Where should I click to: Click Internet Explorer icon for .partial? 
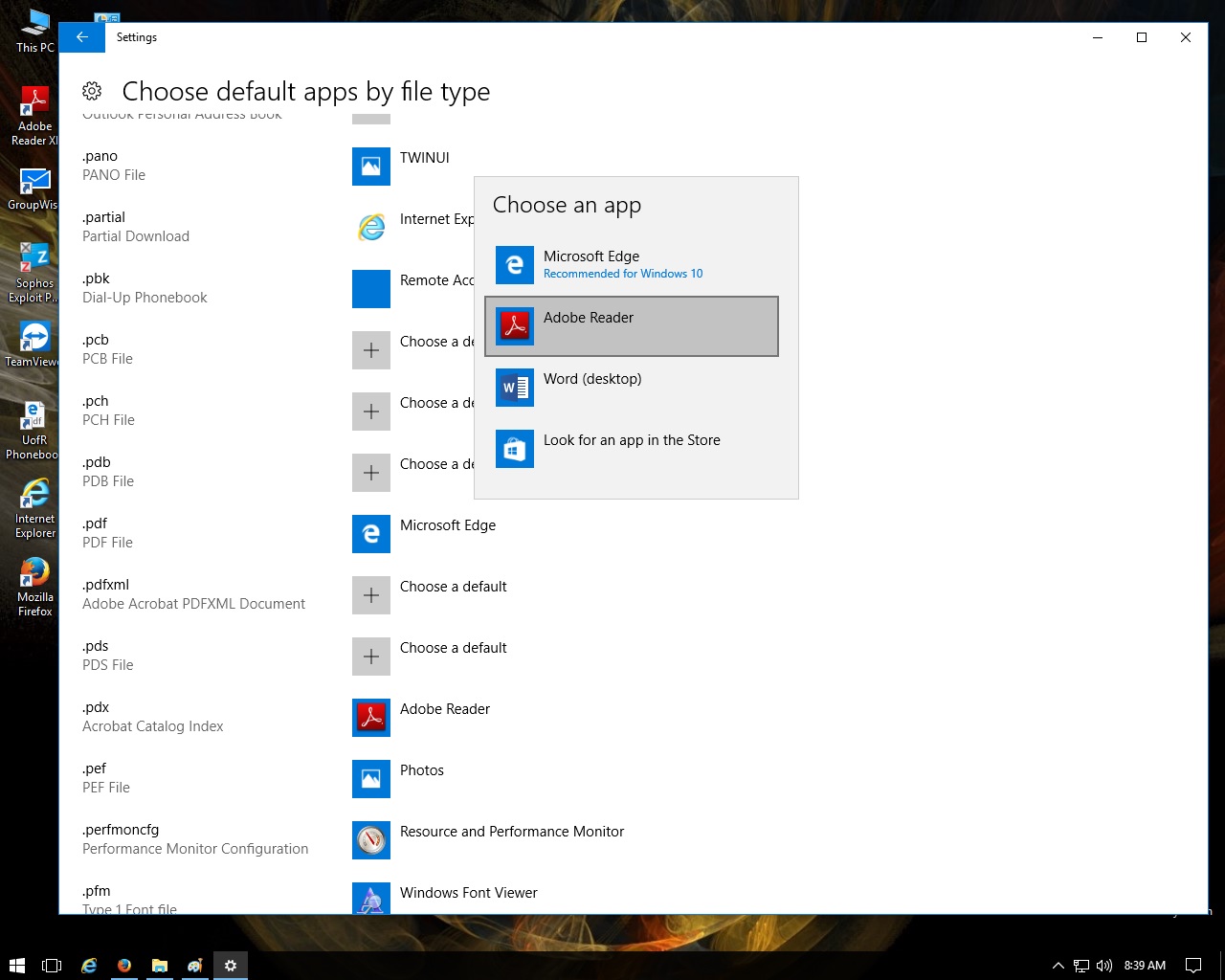(371, 228)
